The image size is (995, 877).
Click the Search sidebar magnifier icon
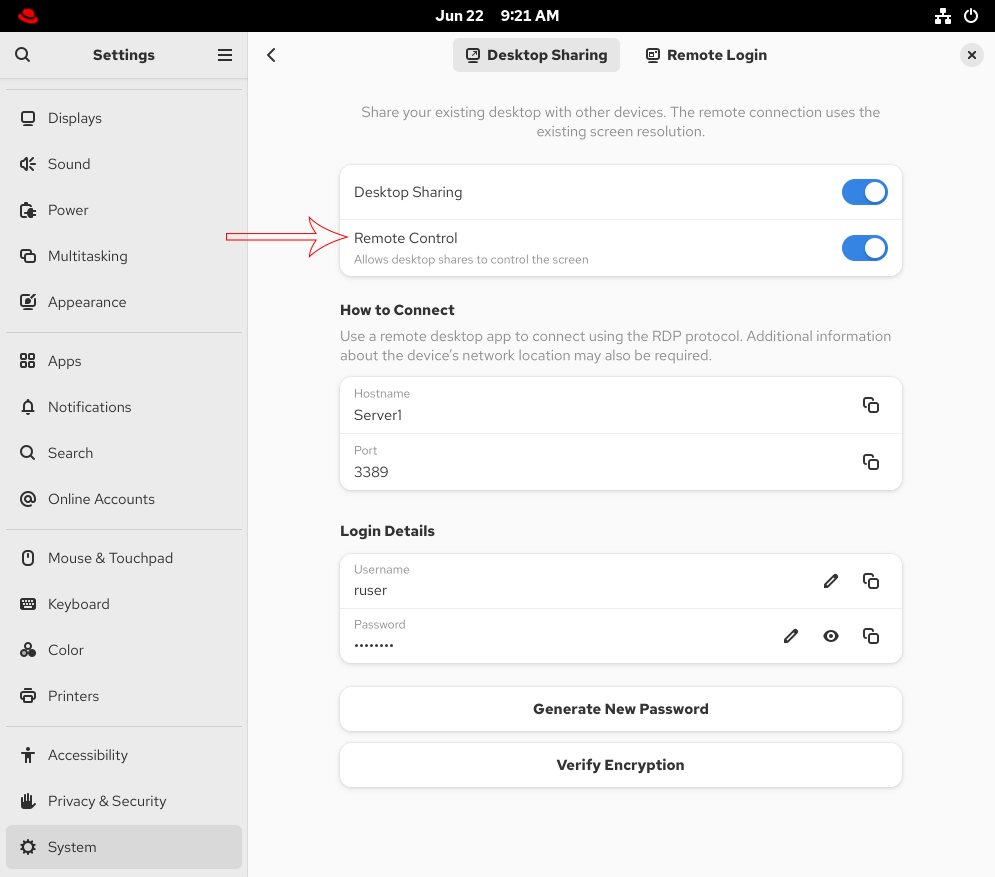click(x=28, y=452)
